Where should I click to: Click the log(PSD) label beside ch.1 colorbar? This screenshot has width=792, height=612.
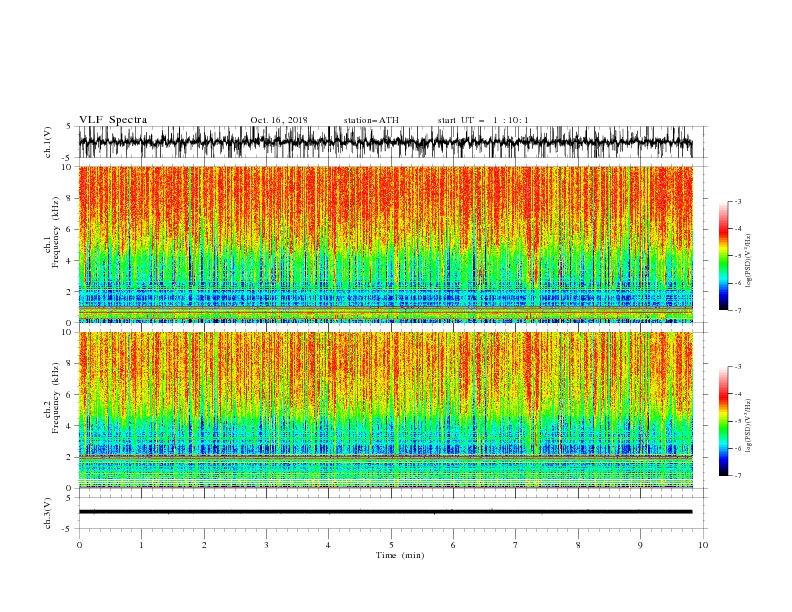(748, 261)
